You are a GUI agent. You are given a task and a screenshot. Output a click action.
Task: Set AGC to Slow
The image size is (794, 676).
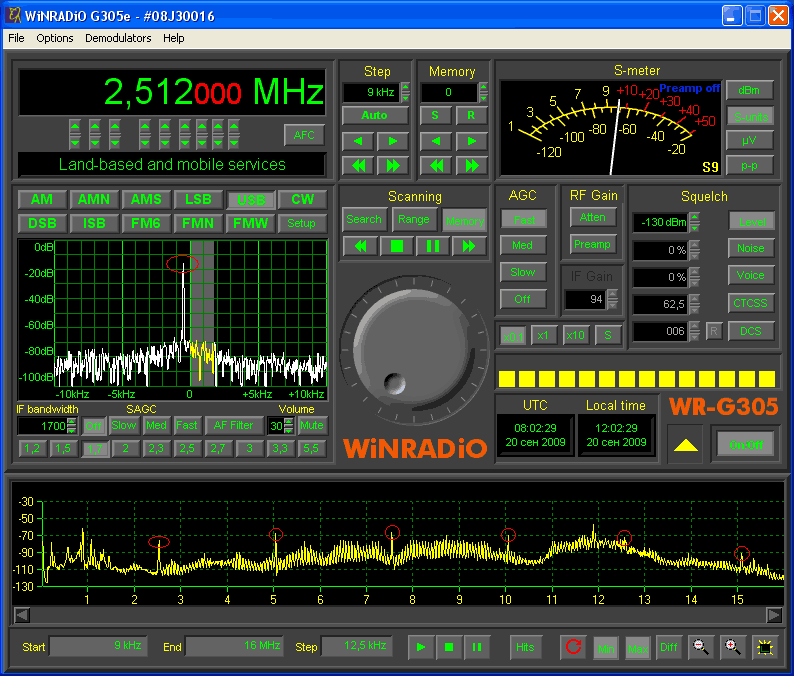523,272
